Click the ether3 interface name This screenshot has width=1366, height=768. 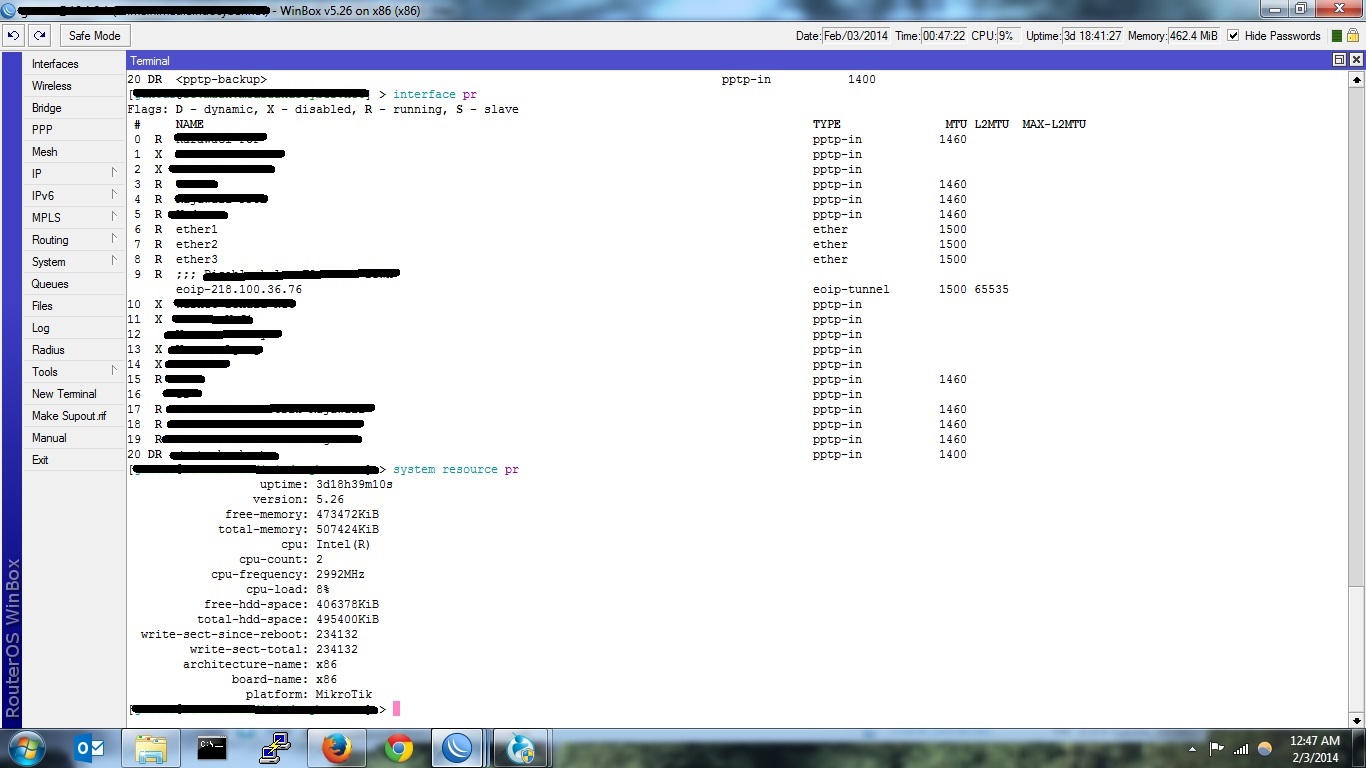pyautogui.click(x=196, y=259)
